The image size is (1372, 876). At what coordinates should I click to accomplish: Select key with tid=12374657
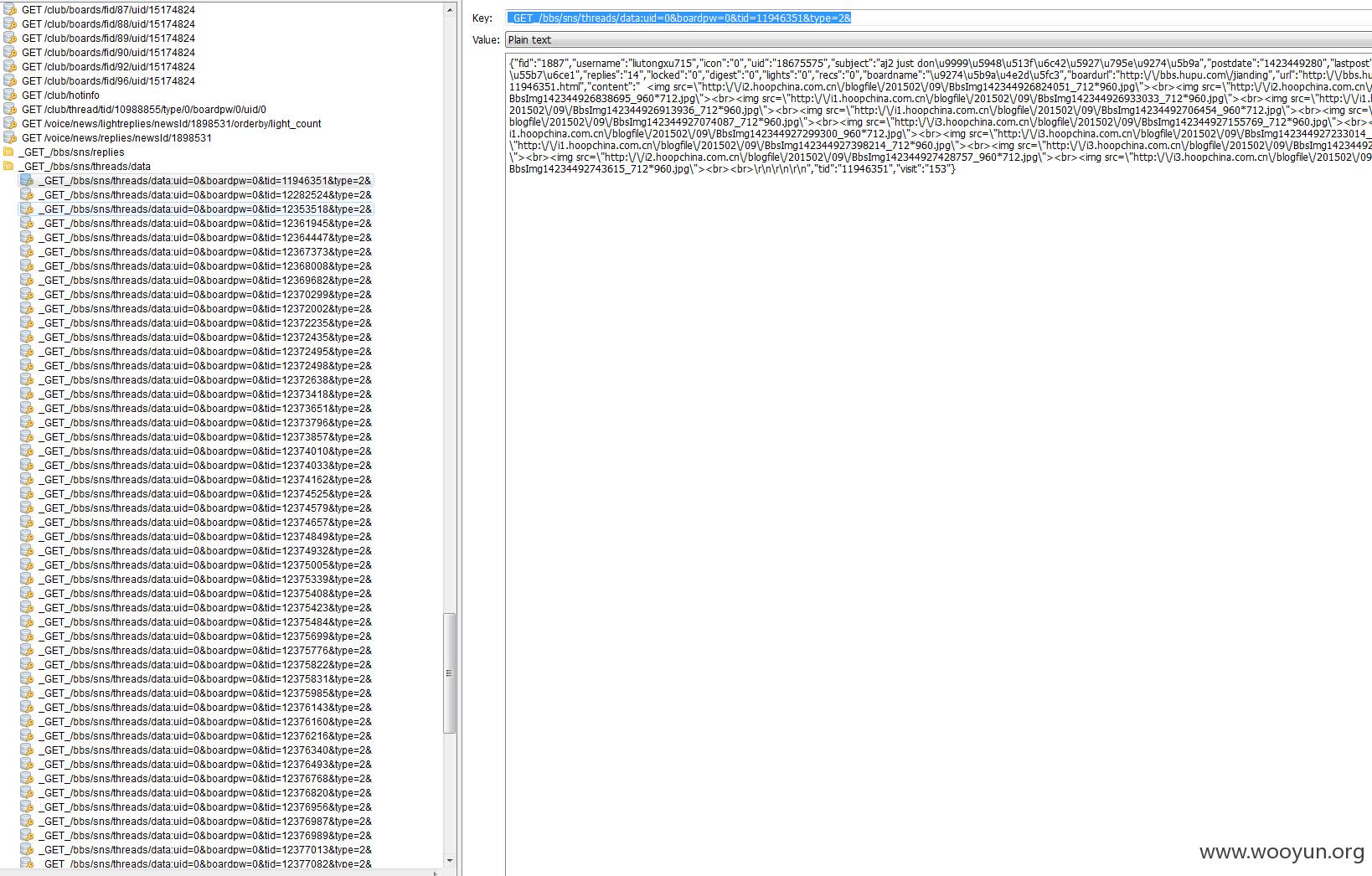point(205,522)
